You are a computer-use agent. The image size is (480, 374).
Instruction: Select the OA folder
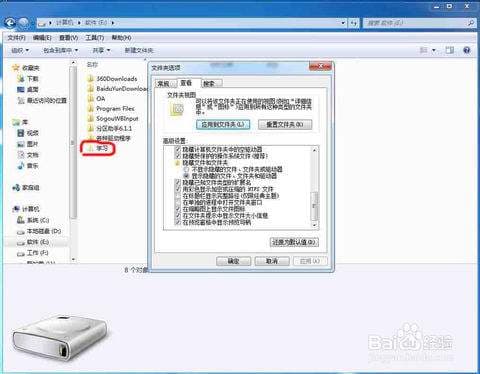[x=96, y=99]
